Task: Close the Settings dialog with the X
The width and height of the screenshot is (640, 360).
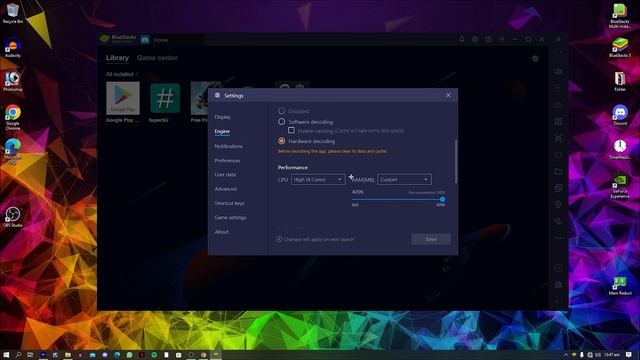Action: 448,96
